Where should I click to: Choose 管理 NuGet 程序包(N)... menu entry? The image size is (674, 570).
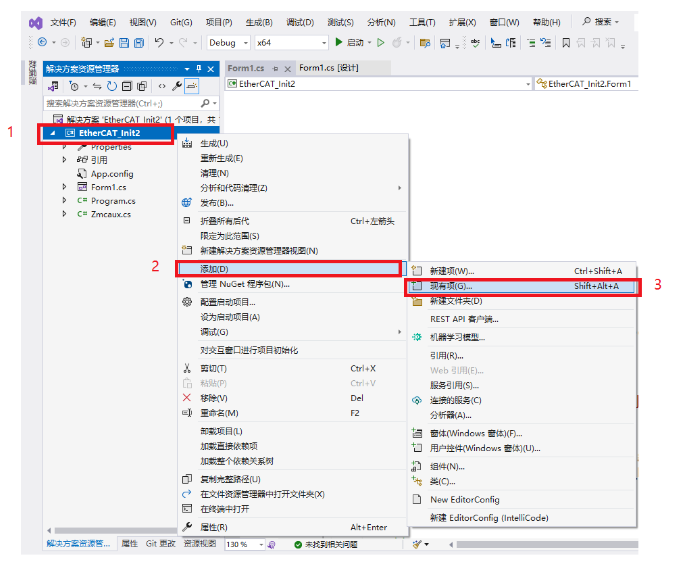[245, 284]
